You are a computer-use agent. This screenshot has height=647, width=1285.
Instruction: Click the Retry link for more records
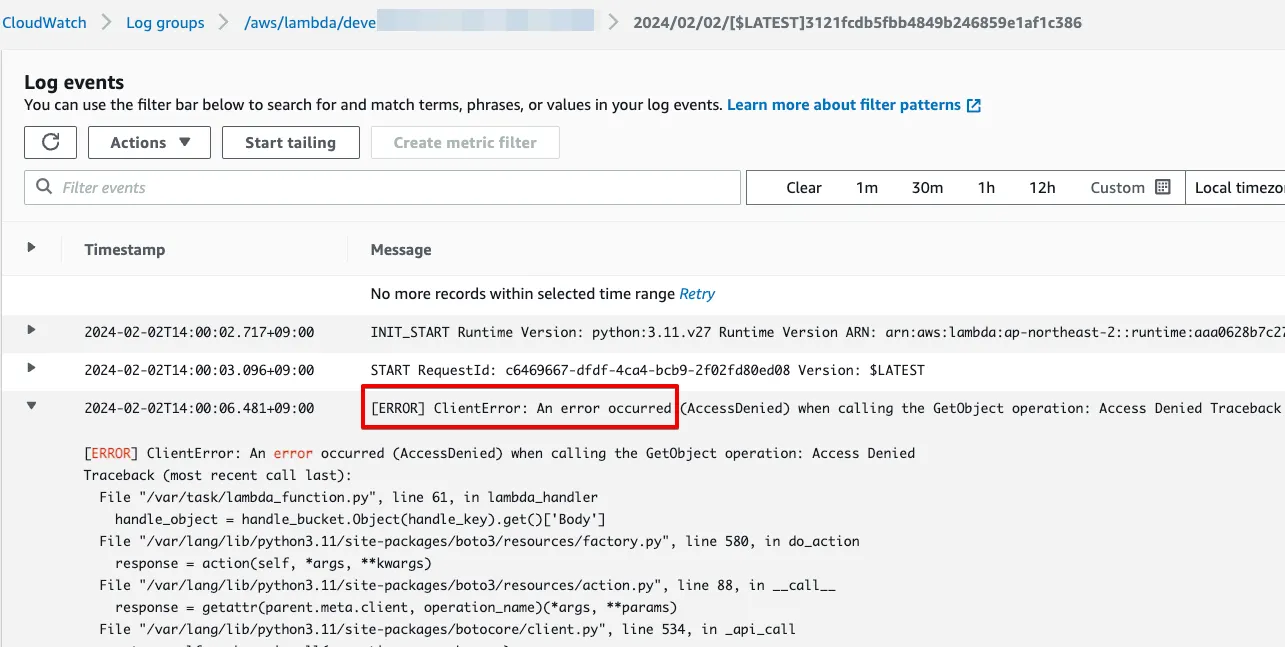[x=697, y=294]
